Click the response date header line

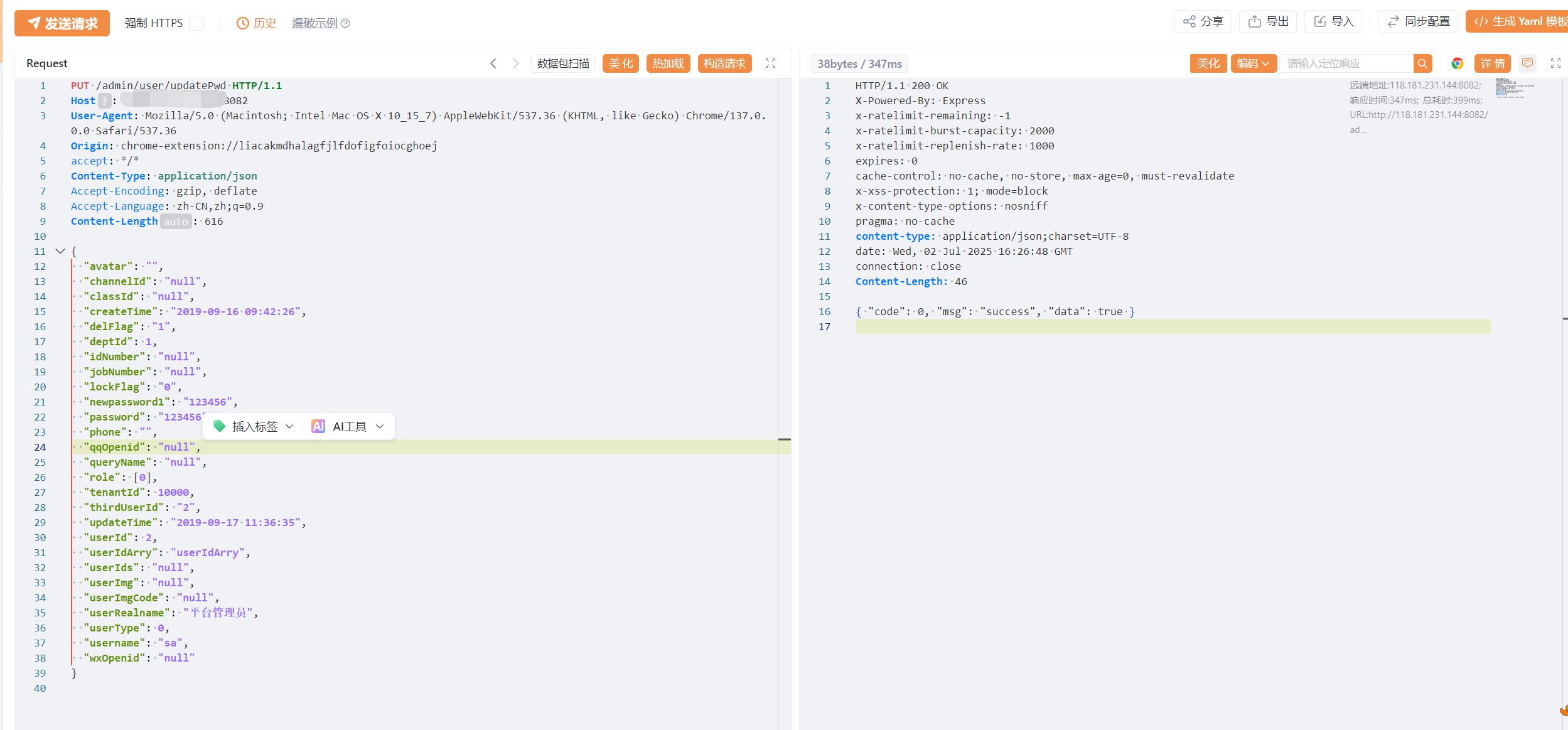[964, 251]
